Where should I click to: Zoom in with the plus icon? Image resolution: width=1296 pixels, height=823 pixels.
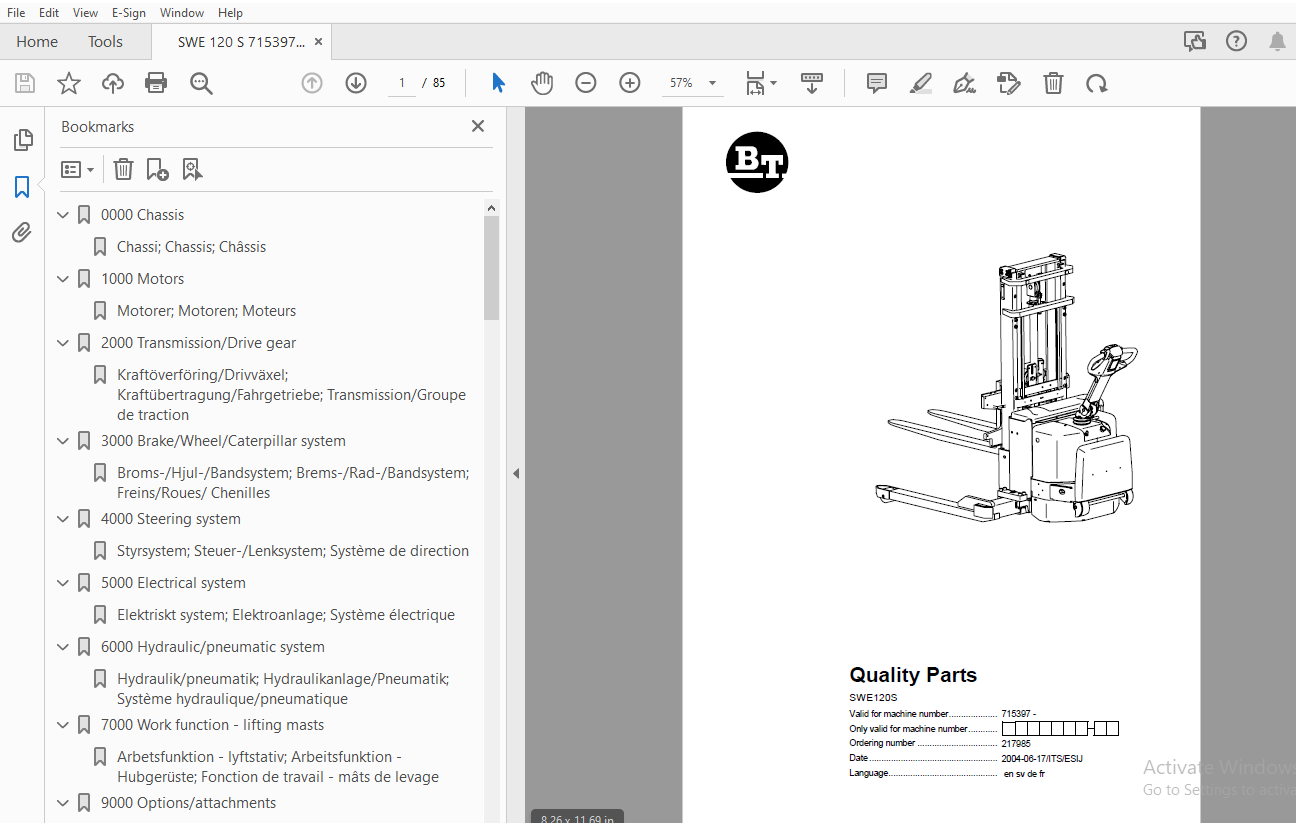click(x=630, y=83)
